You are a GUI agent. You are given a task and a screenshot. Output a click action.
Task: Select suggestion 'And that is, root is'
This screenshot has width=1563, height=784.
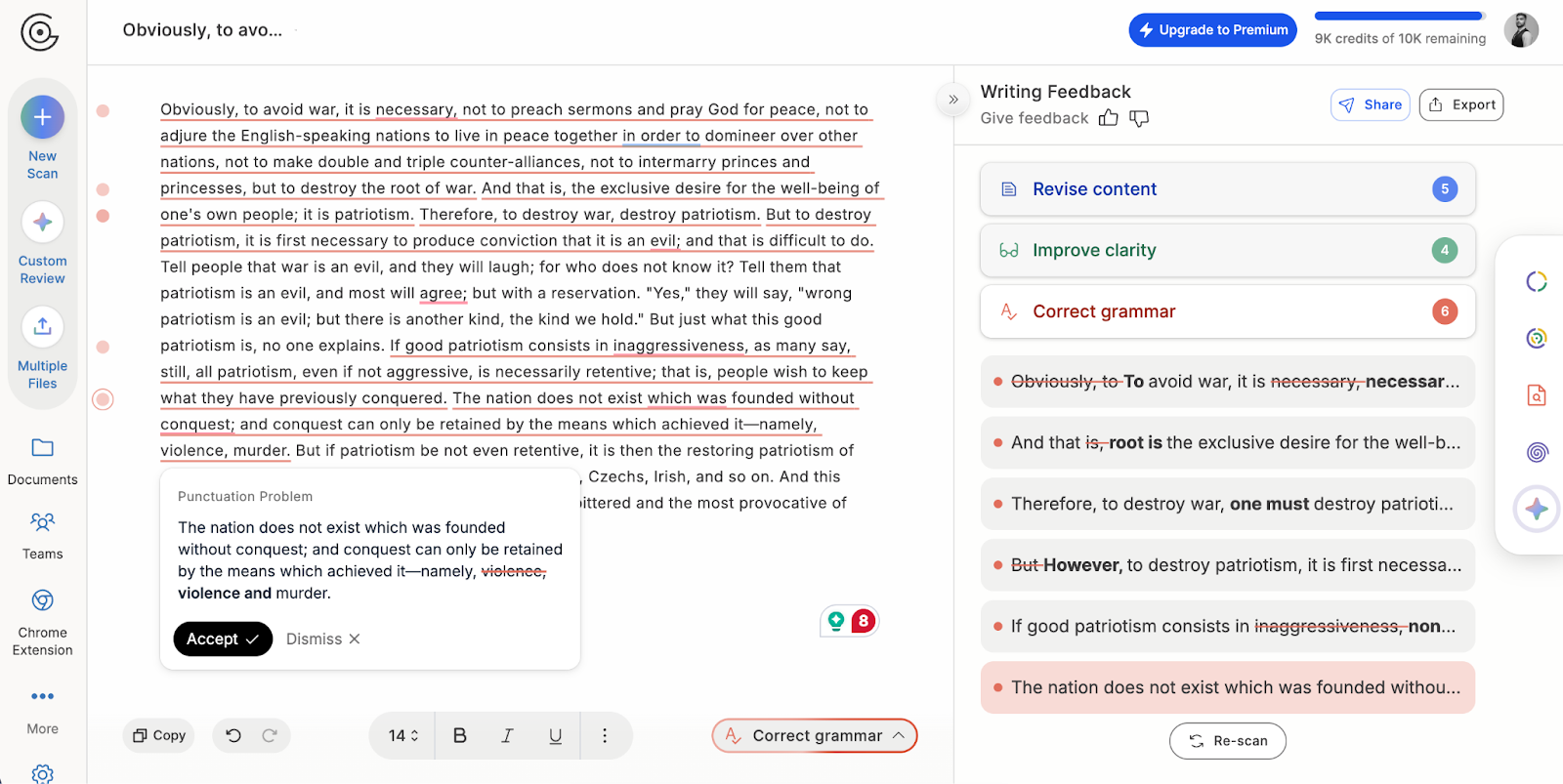(x=1228, y=443)
